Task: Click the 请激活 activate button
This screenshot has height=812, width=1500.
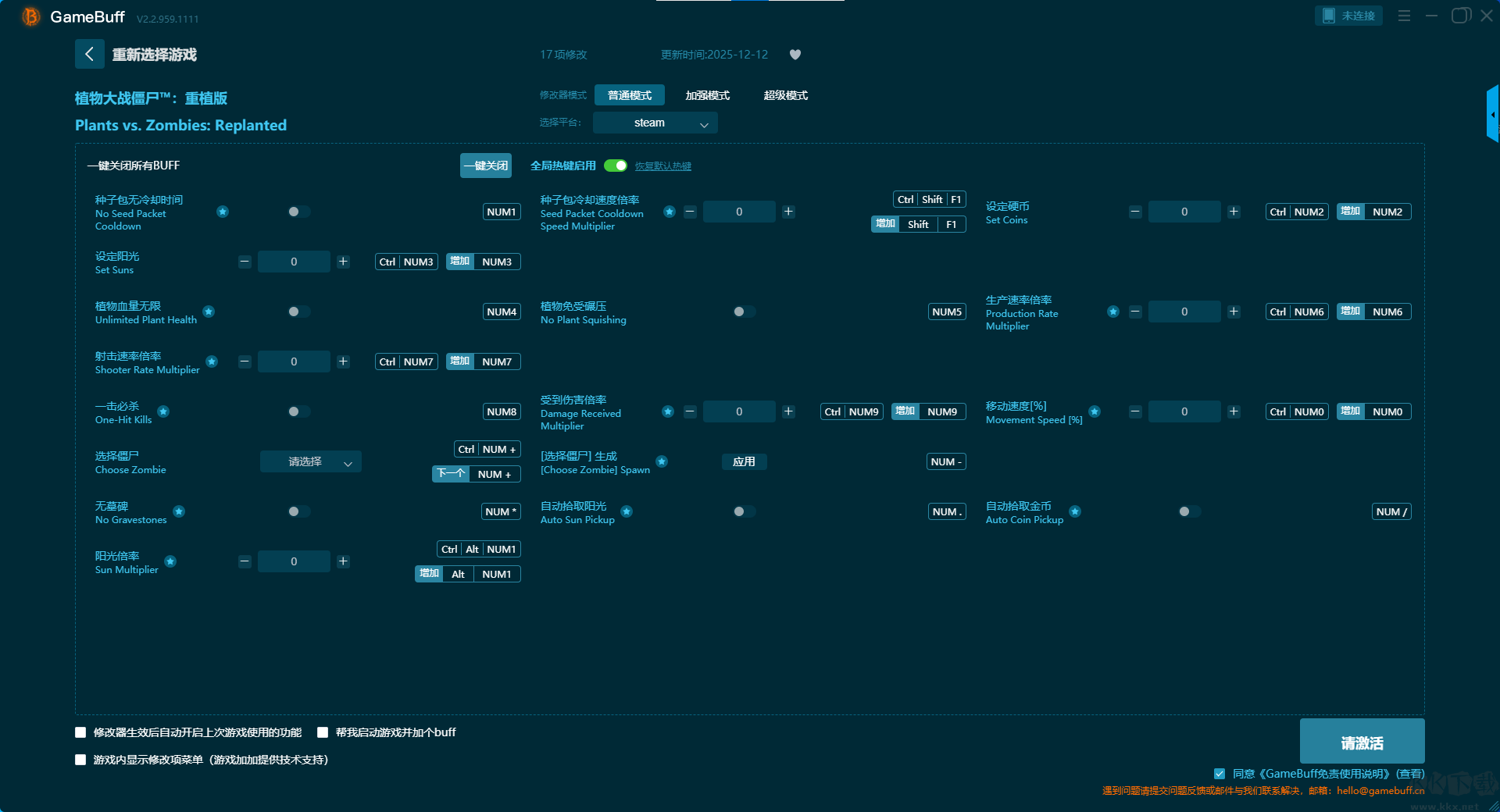Action: [1362, 741]
